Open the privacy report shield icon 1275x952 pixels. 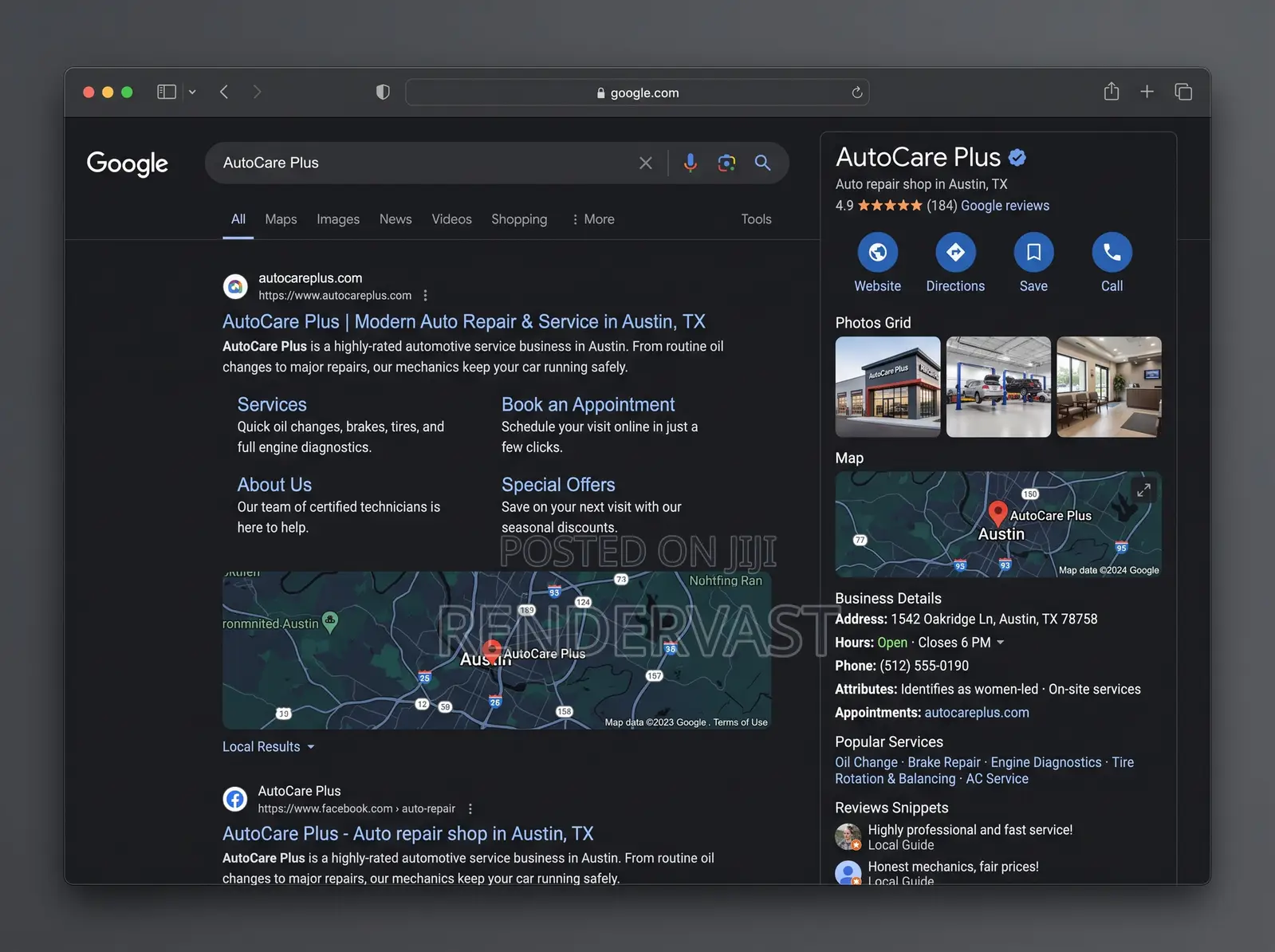383,92
